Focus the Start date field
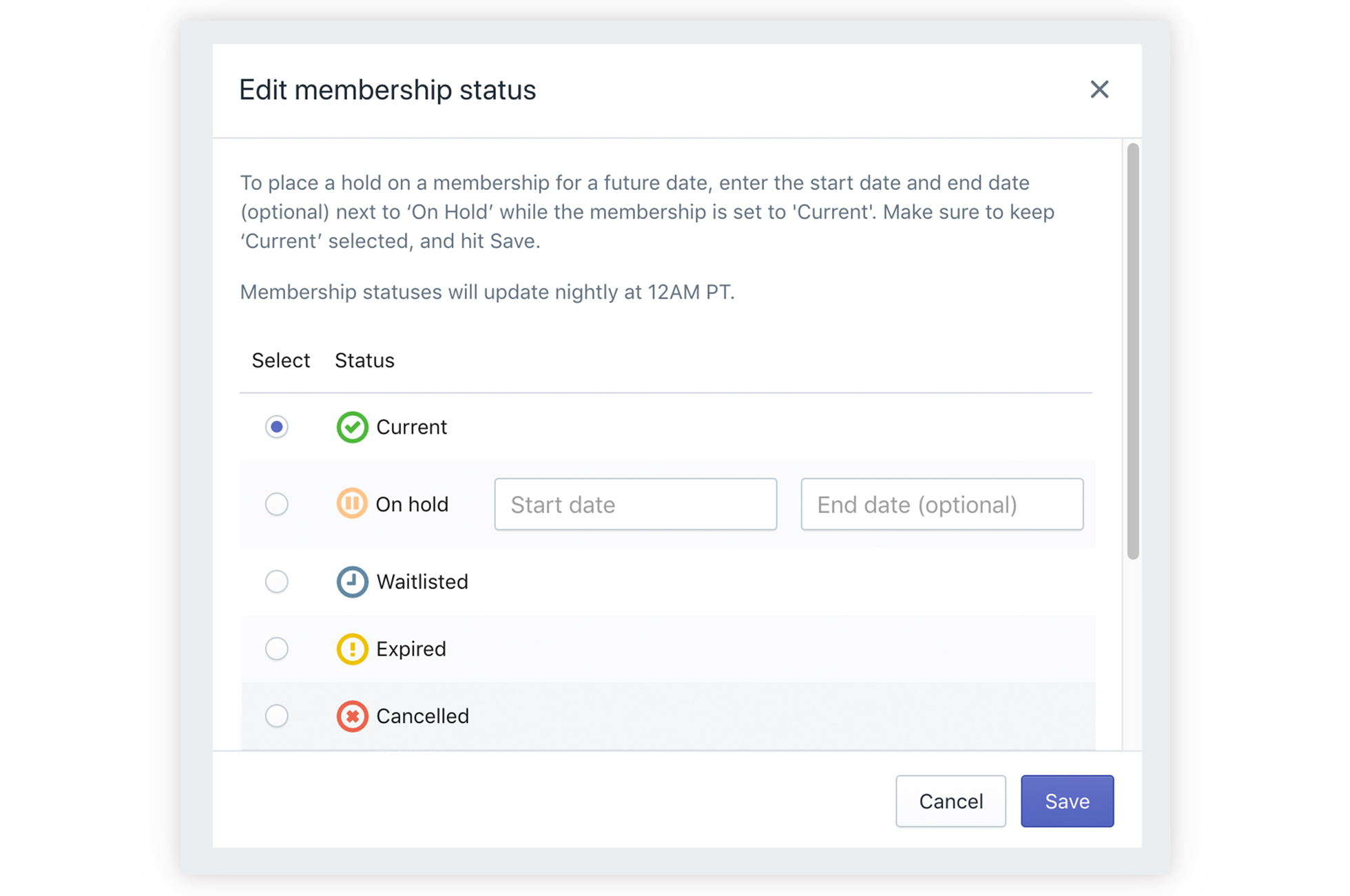 tap(635, 504)
